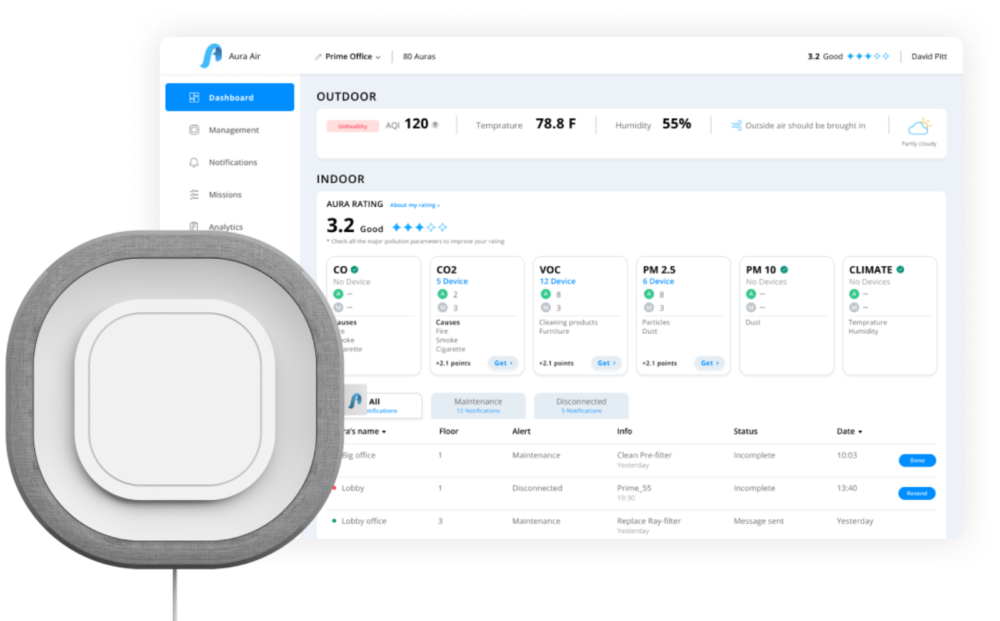The height and width of the screenshot is (621, 1000).
Task: Click the Aura Air logo icon
Action: click(210, 57)
